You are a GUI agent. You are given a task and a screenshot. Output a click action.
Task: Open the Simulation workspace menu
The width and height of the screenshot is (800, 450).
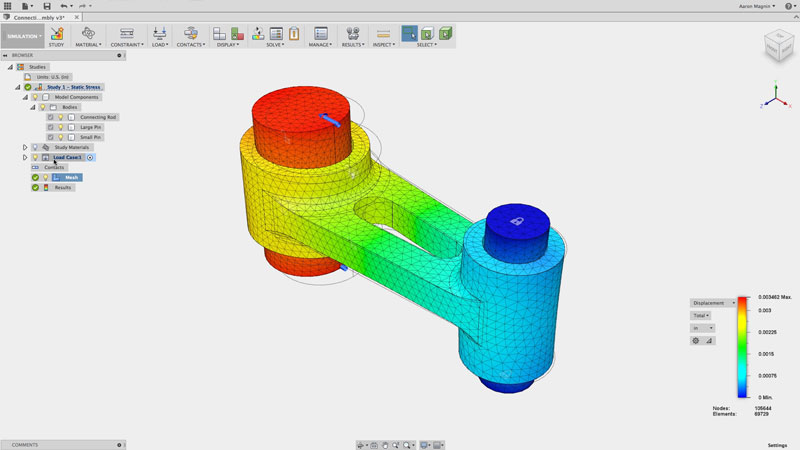click(x=22, y=36)
